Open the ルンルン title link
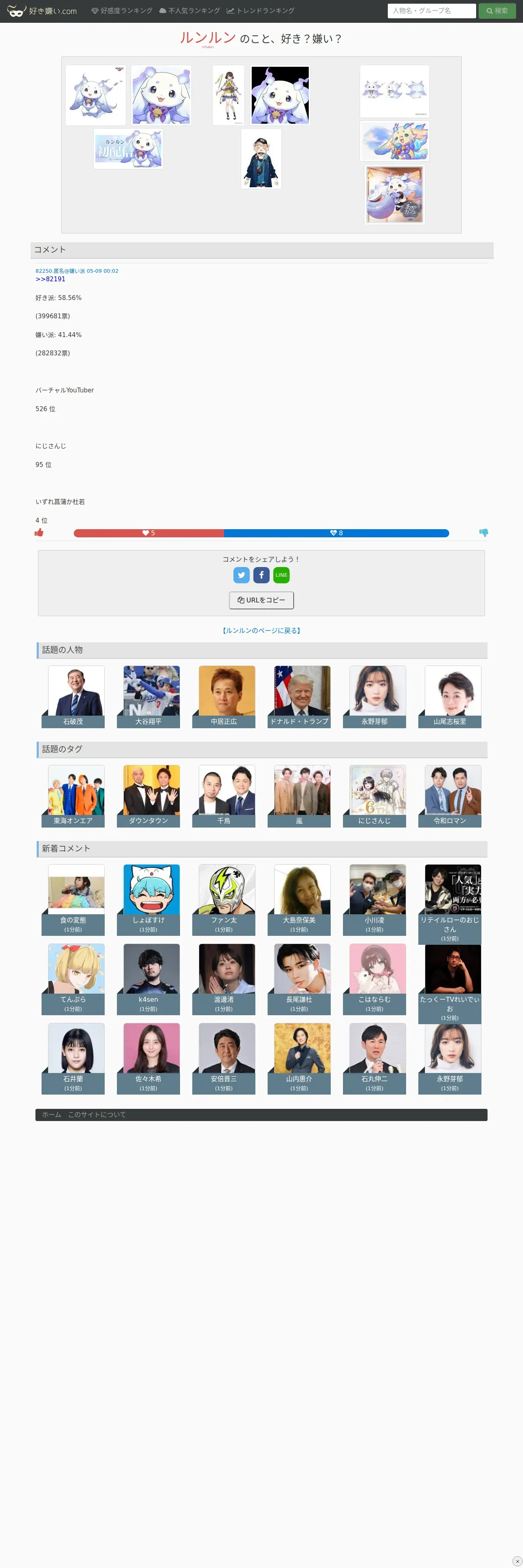 (x=208, y=38)
